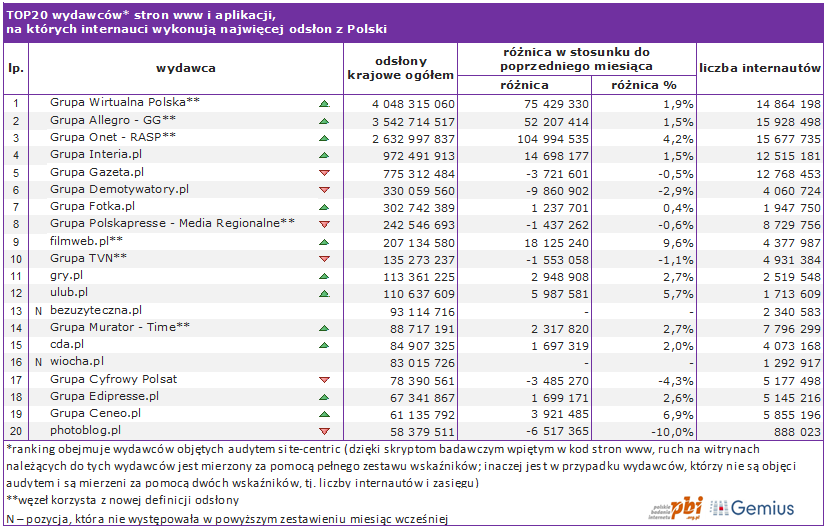828x529 pixels.
Task: Select 'odsłony krajowe ogółem' column header
Action: [401, 68]
